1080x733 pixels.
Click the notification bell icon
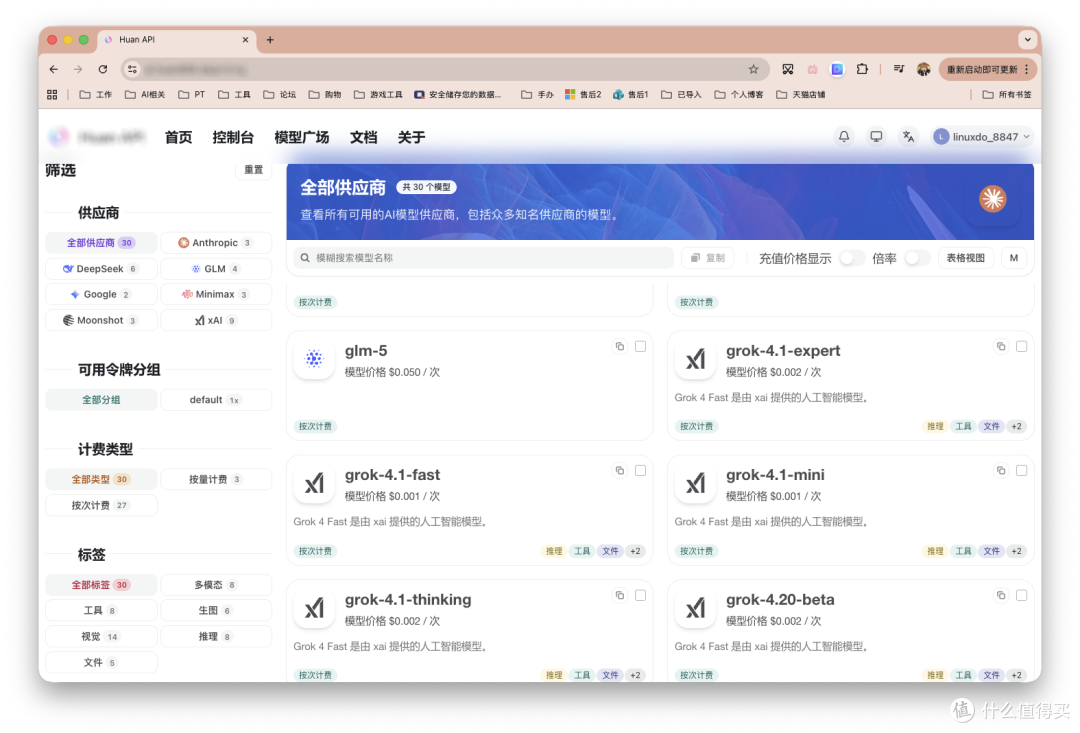844,136
